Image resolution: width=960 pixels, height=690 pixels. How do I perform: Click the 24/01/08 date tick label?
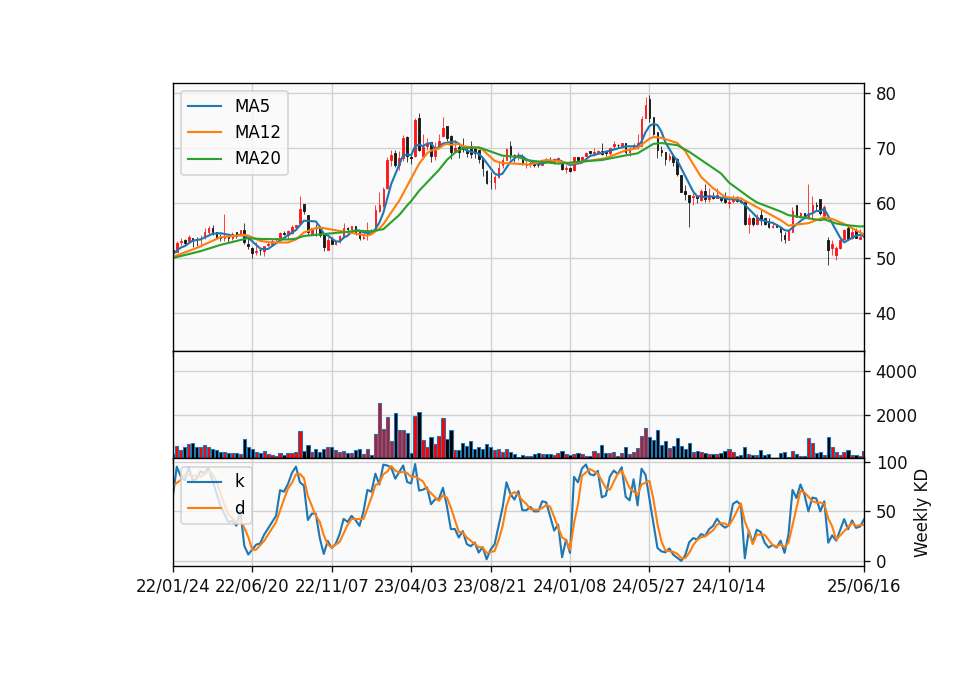569,587
